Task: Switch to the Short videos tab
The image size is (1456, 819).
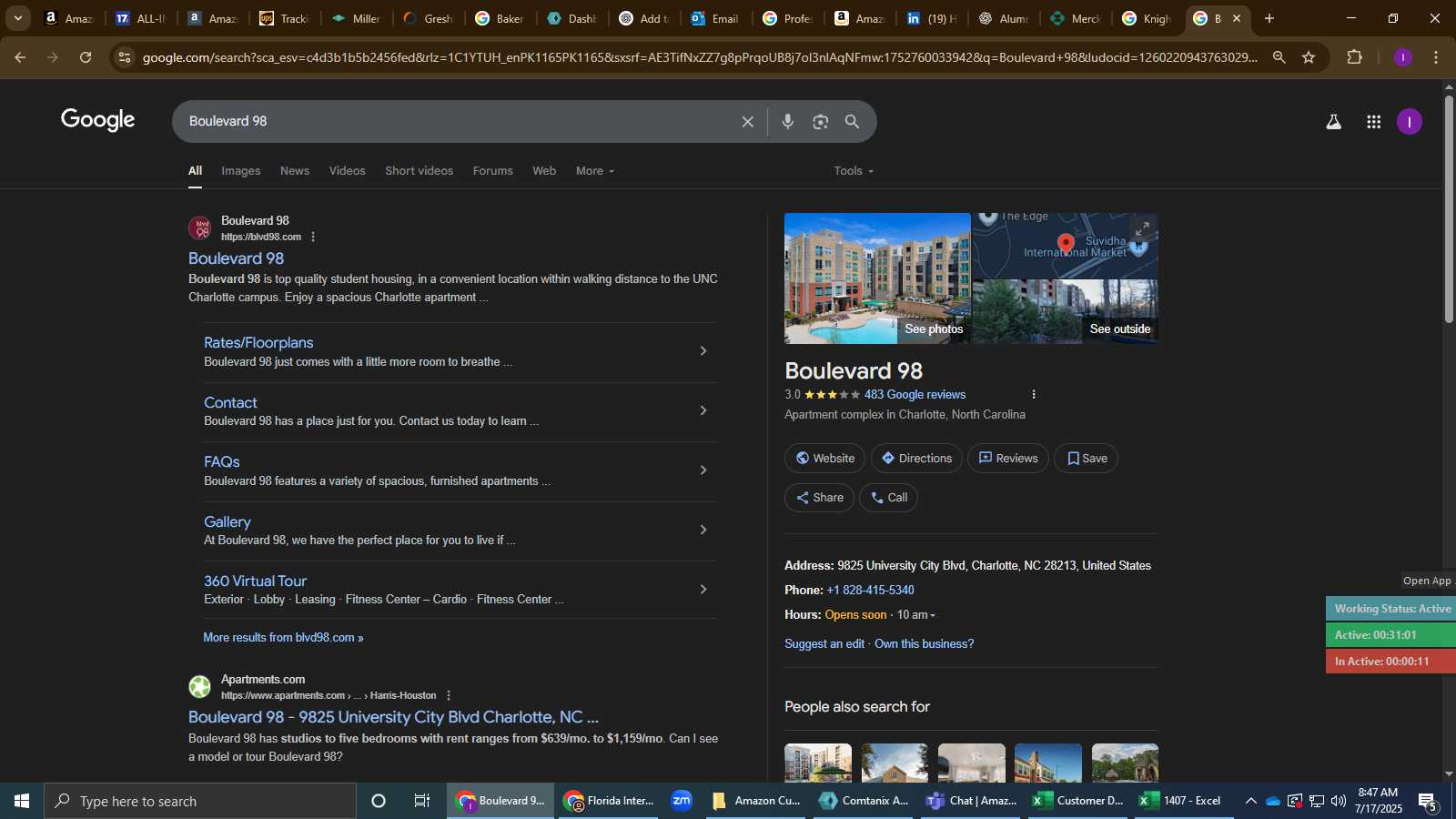Action: (419, 171)
